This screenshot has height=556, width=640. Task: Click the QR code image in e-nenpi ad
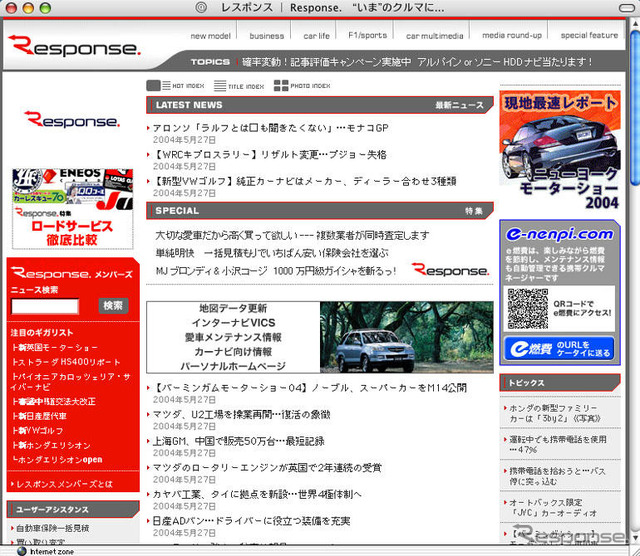[528, 309]
